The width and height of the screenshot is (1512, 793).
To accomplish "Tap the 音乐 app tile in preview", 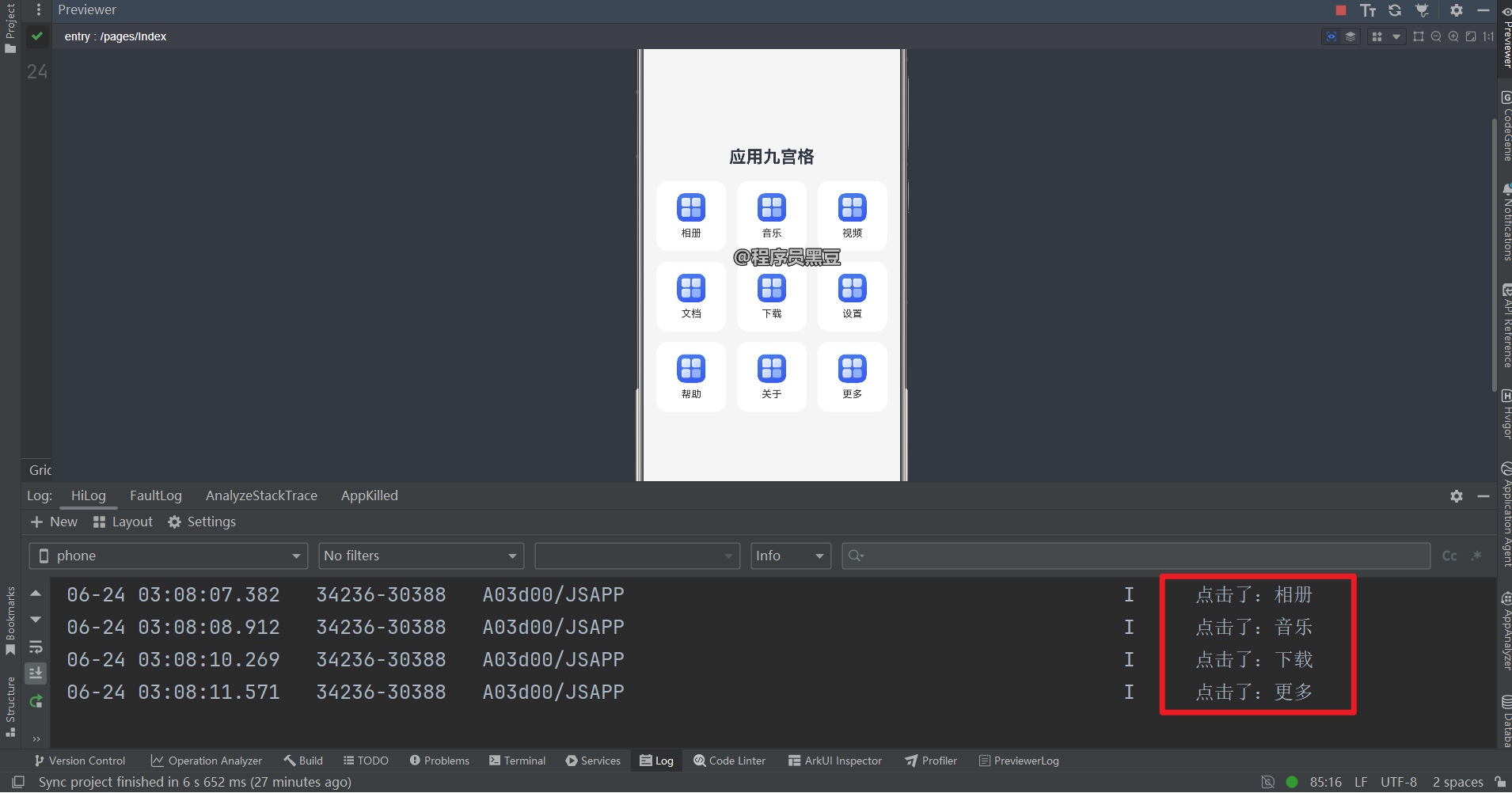I will point(772,216).
